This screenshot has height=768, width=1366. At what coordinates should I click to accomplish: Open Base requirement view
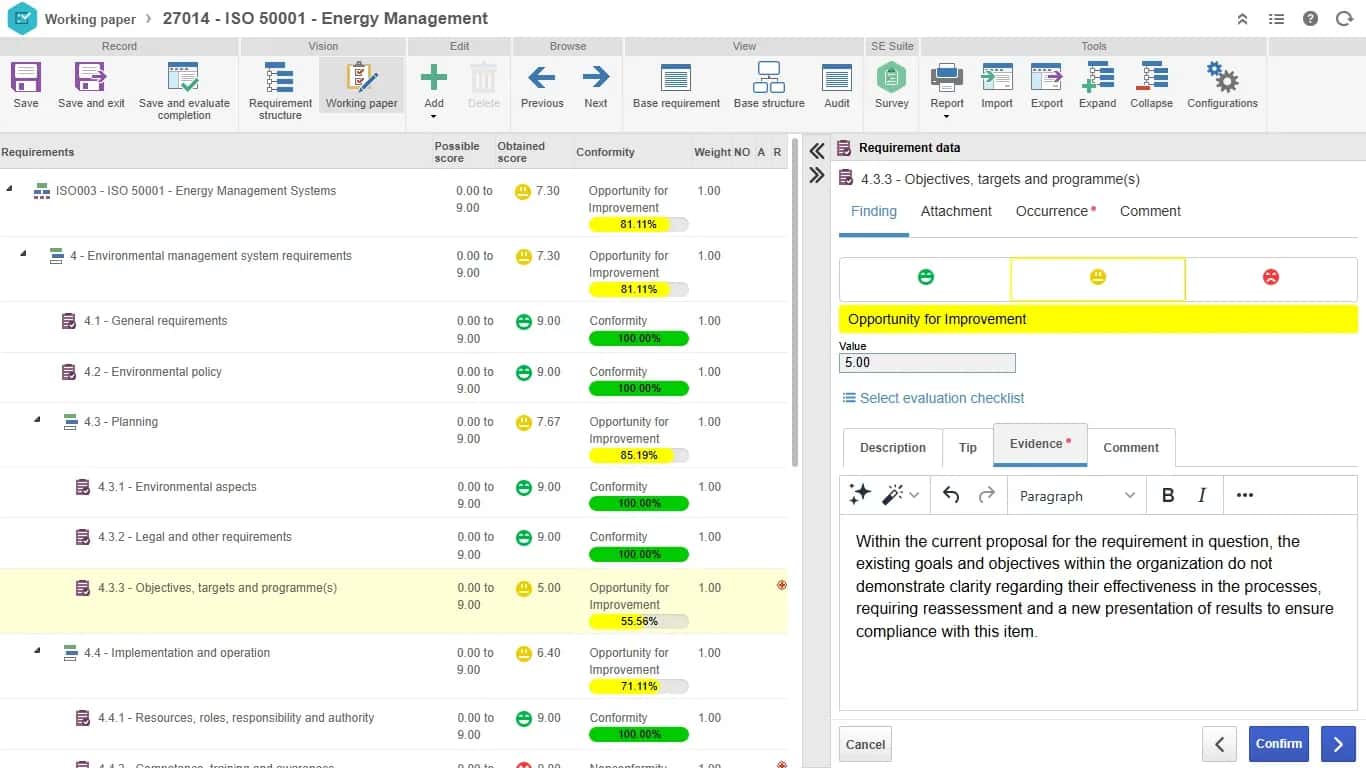pyautogui.click(x=676, y=85)
